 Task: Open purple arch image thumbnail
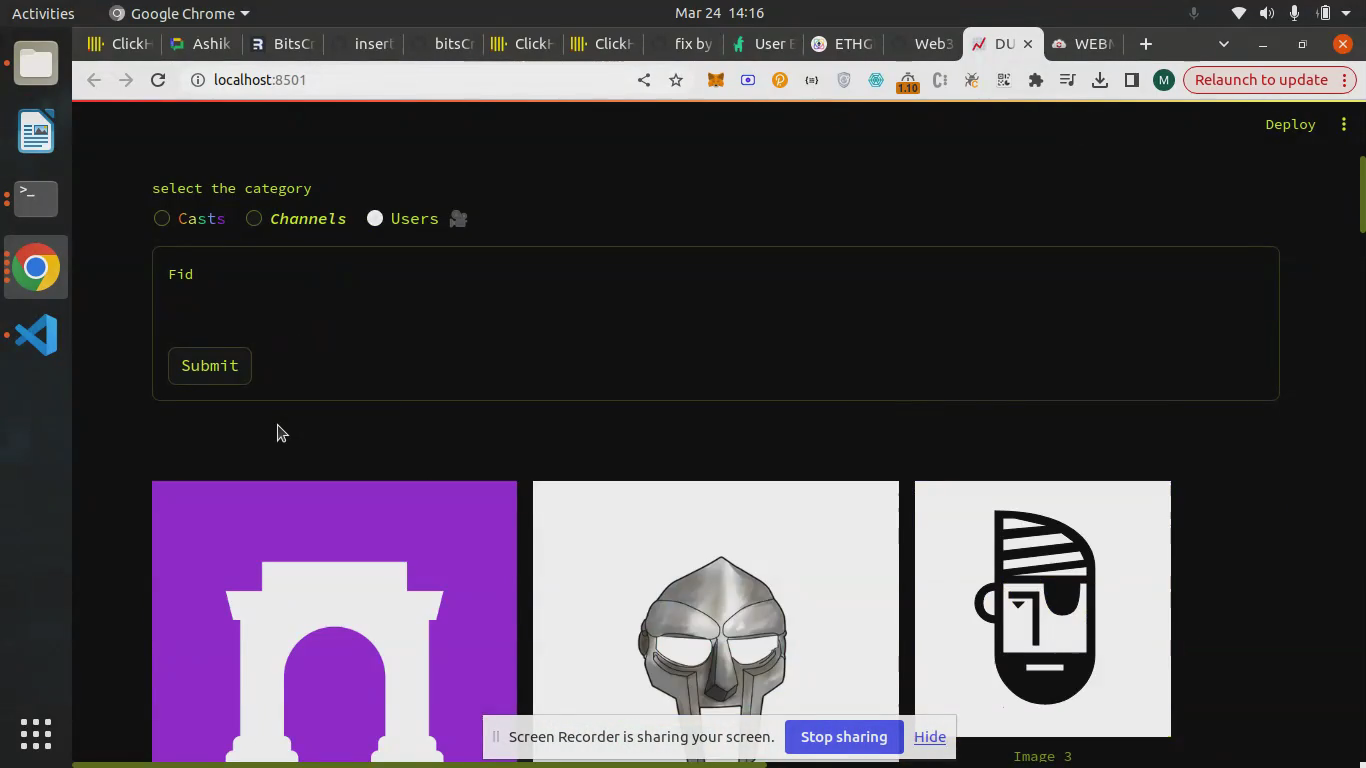point(334,621)
